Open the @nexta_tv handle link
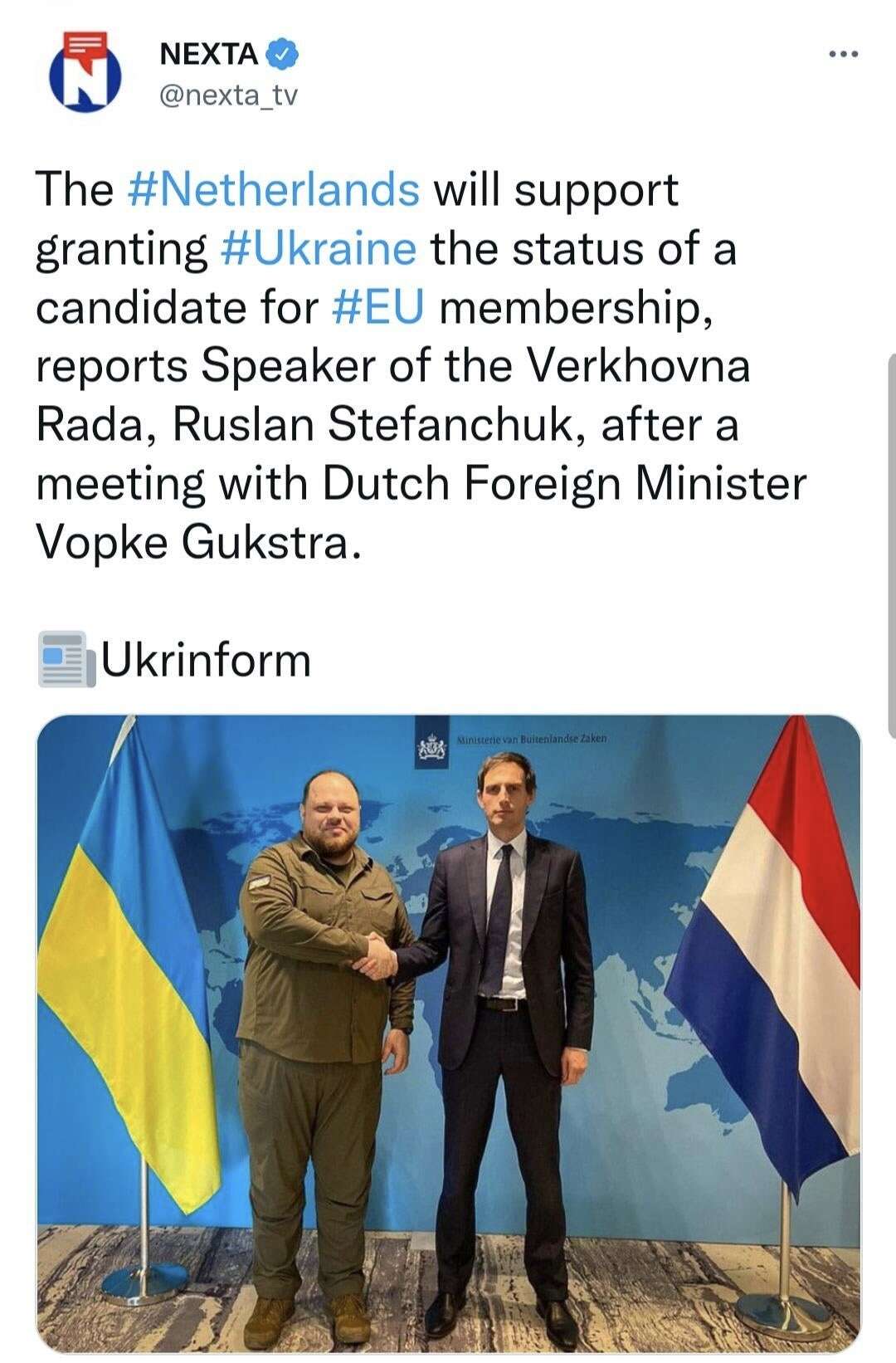Screen dimensions: 896x1363 227,96
